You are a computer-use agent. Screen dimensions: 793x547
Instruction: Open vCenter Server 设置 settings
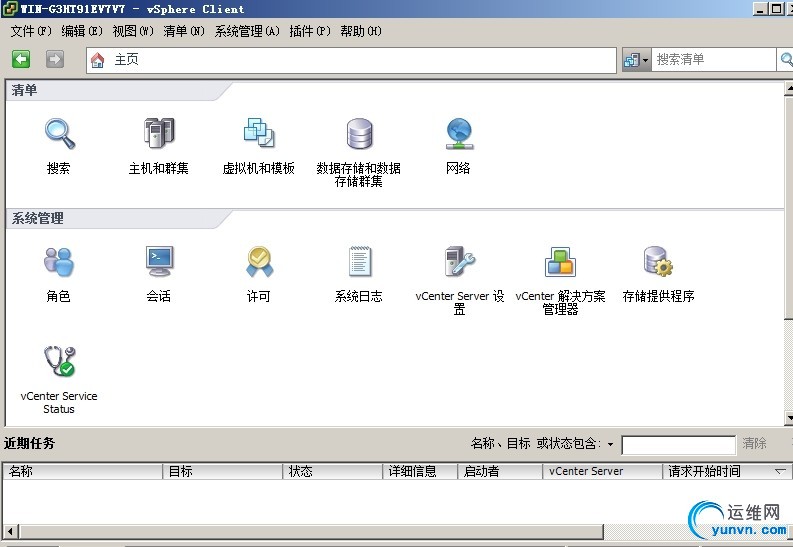(x=459, y=280)
